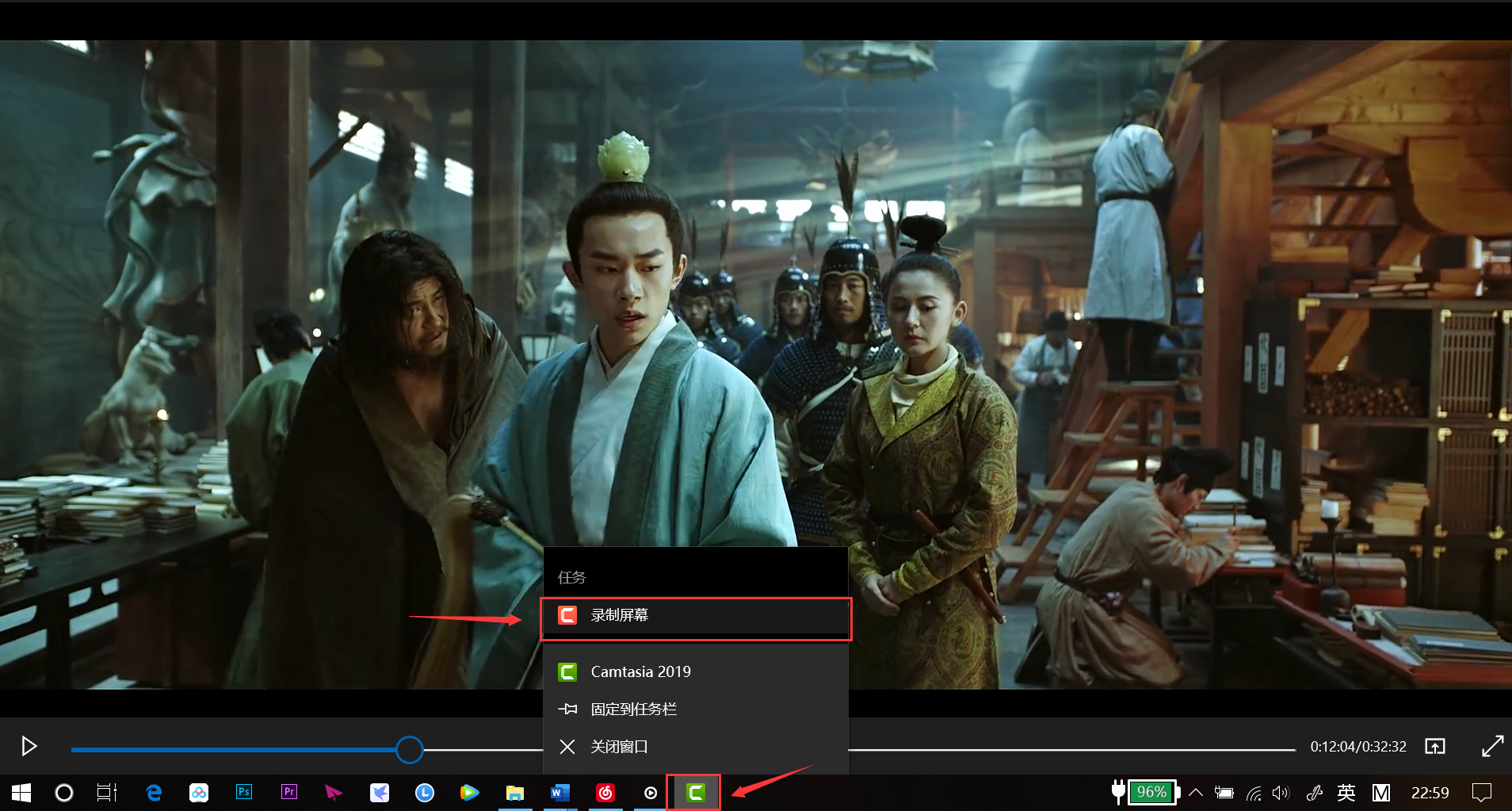Launch Microsoft Edge from the taskbar
Screen dimensions: 1512x811
point(154,793)
